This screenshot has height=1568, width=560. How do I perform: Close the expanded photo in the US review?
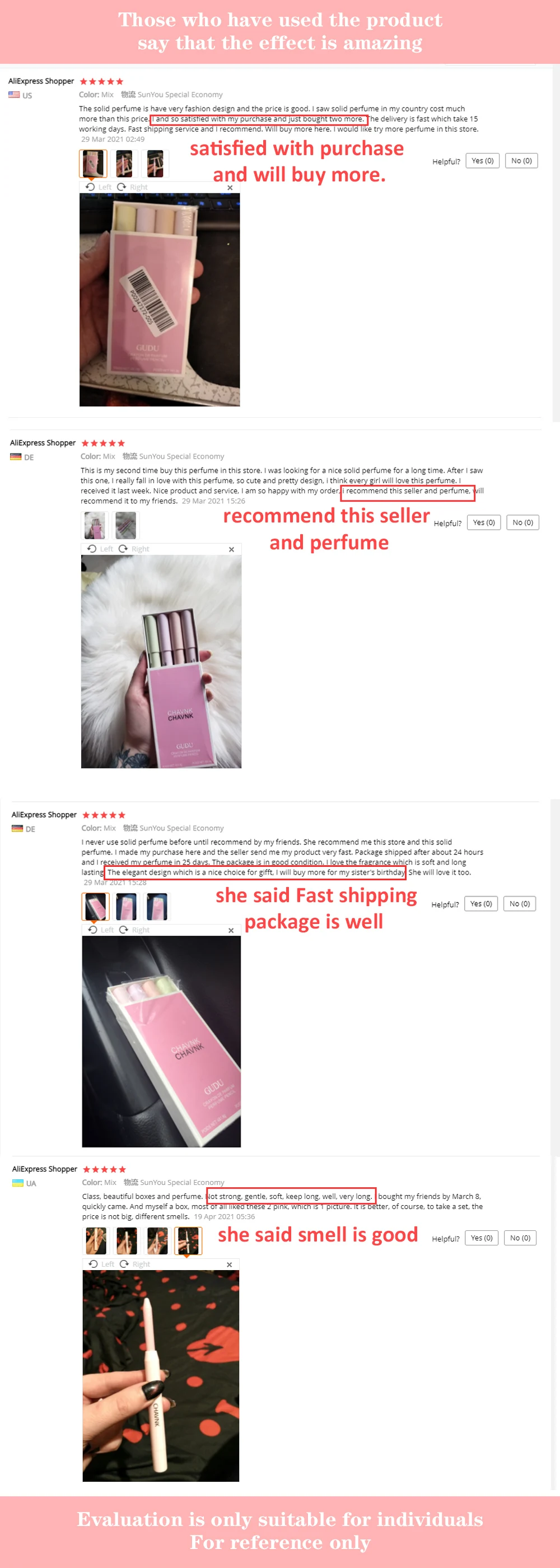230,188
